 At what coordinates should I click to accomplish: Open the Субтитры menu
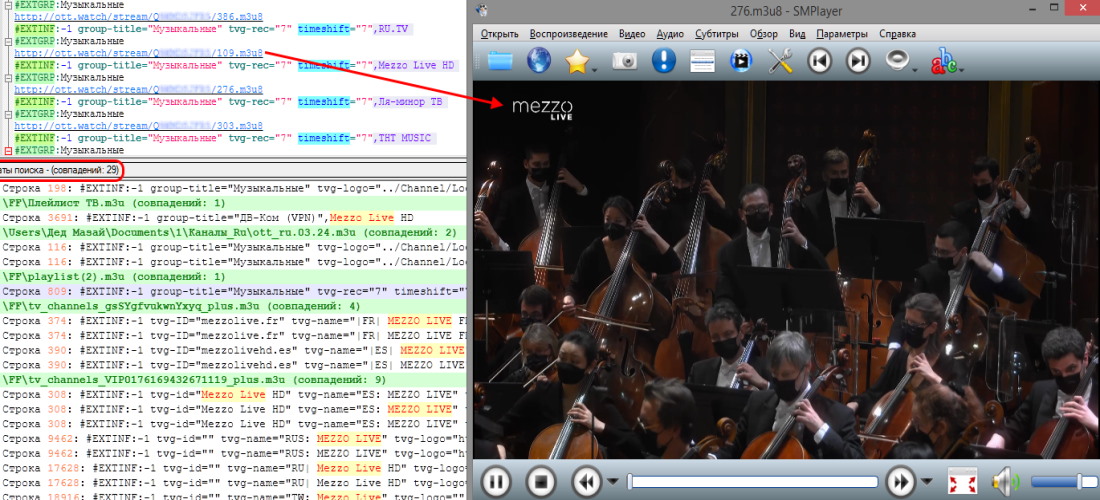tap(716, 34)
